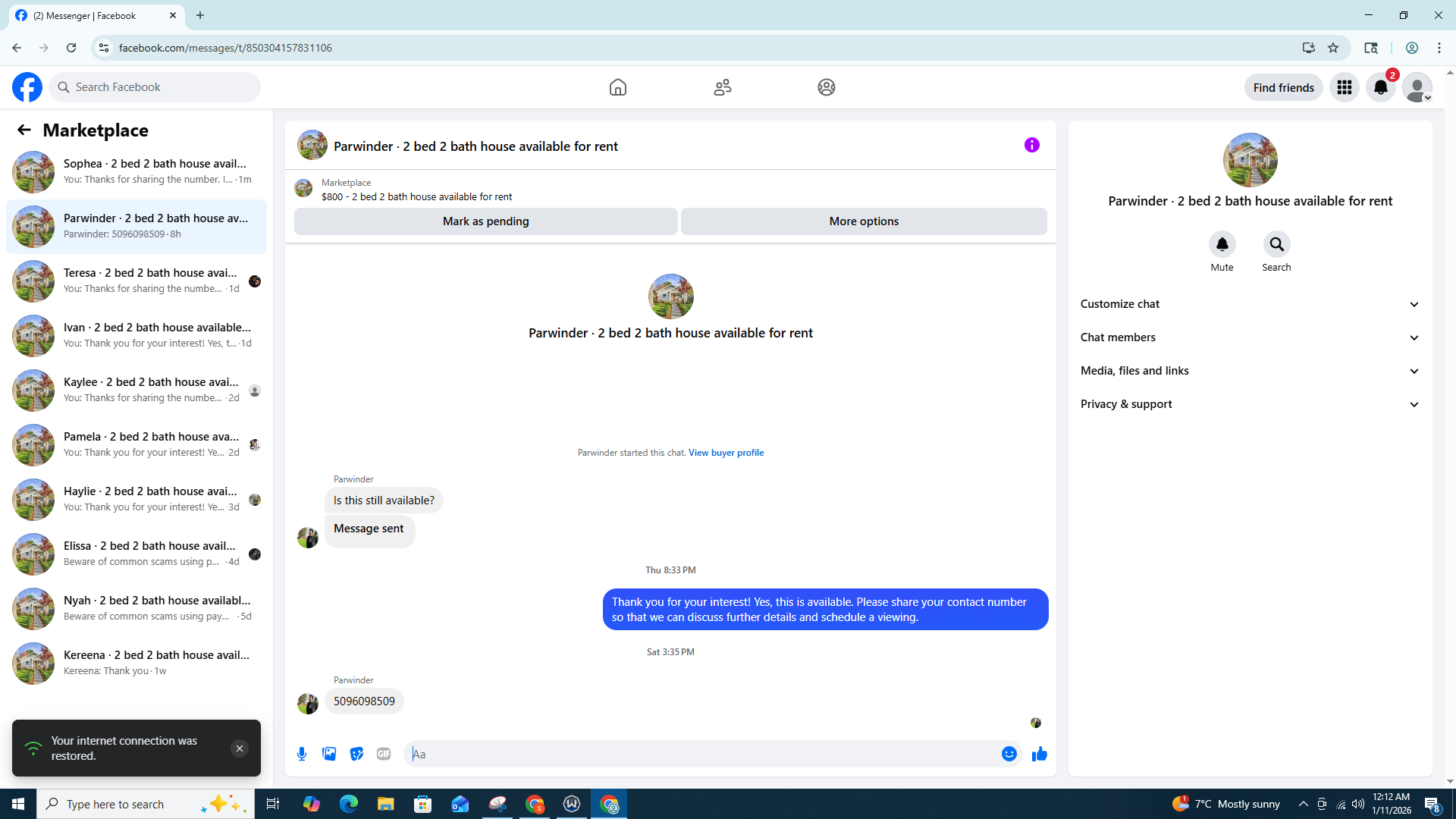Click the 5096098509 phone number message

pyautogui.click(x=364, y=701)
